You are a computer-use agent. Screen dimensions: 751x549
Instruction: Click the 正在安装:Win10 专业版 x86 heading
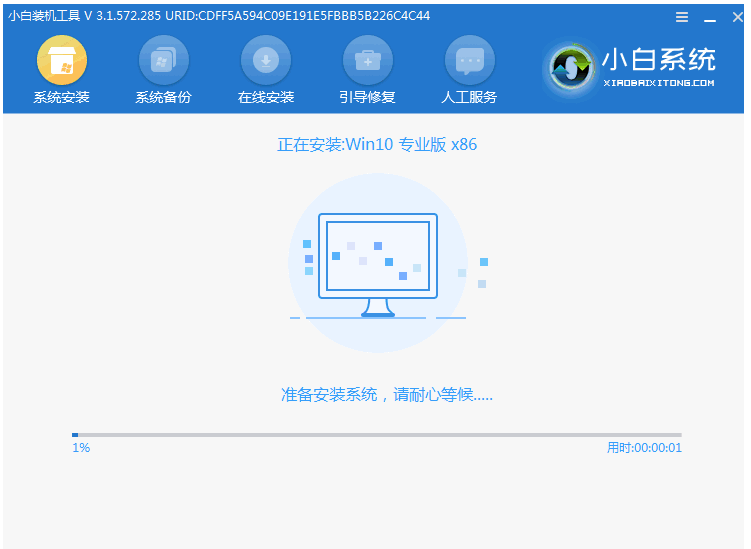(377, 144)
